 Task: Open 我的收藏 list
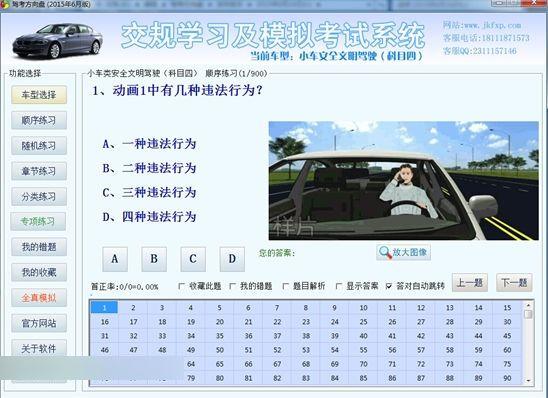pos(39,272)
